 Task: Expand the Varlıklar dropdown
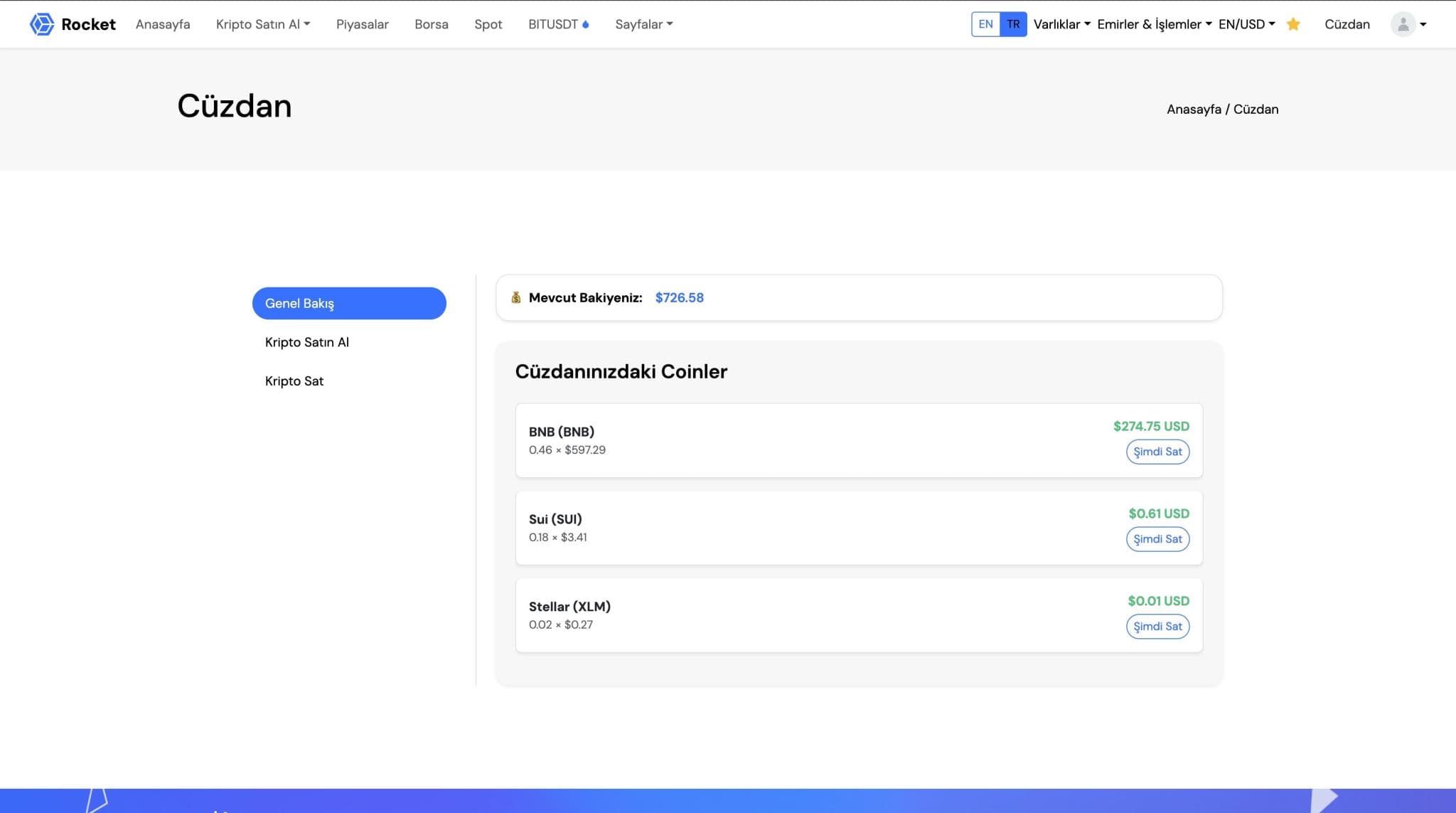(1061, 24)
